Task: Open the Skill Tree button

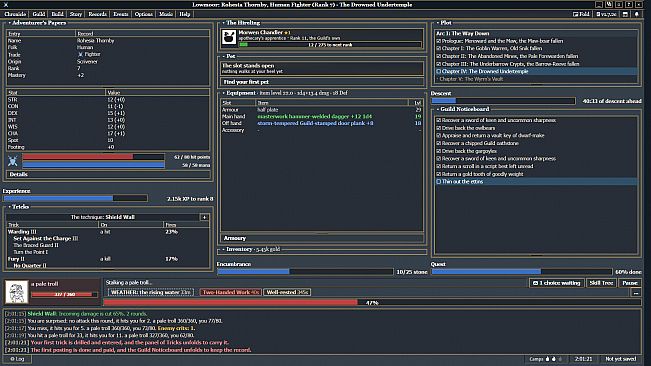Action: 601,283
